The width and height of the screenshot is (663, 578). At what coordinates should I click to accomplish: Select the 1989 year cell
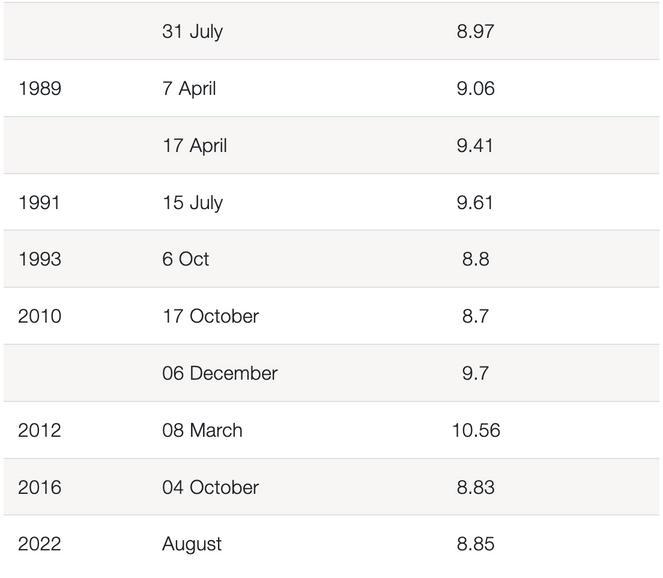coord(40,88)
